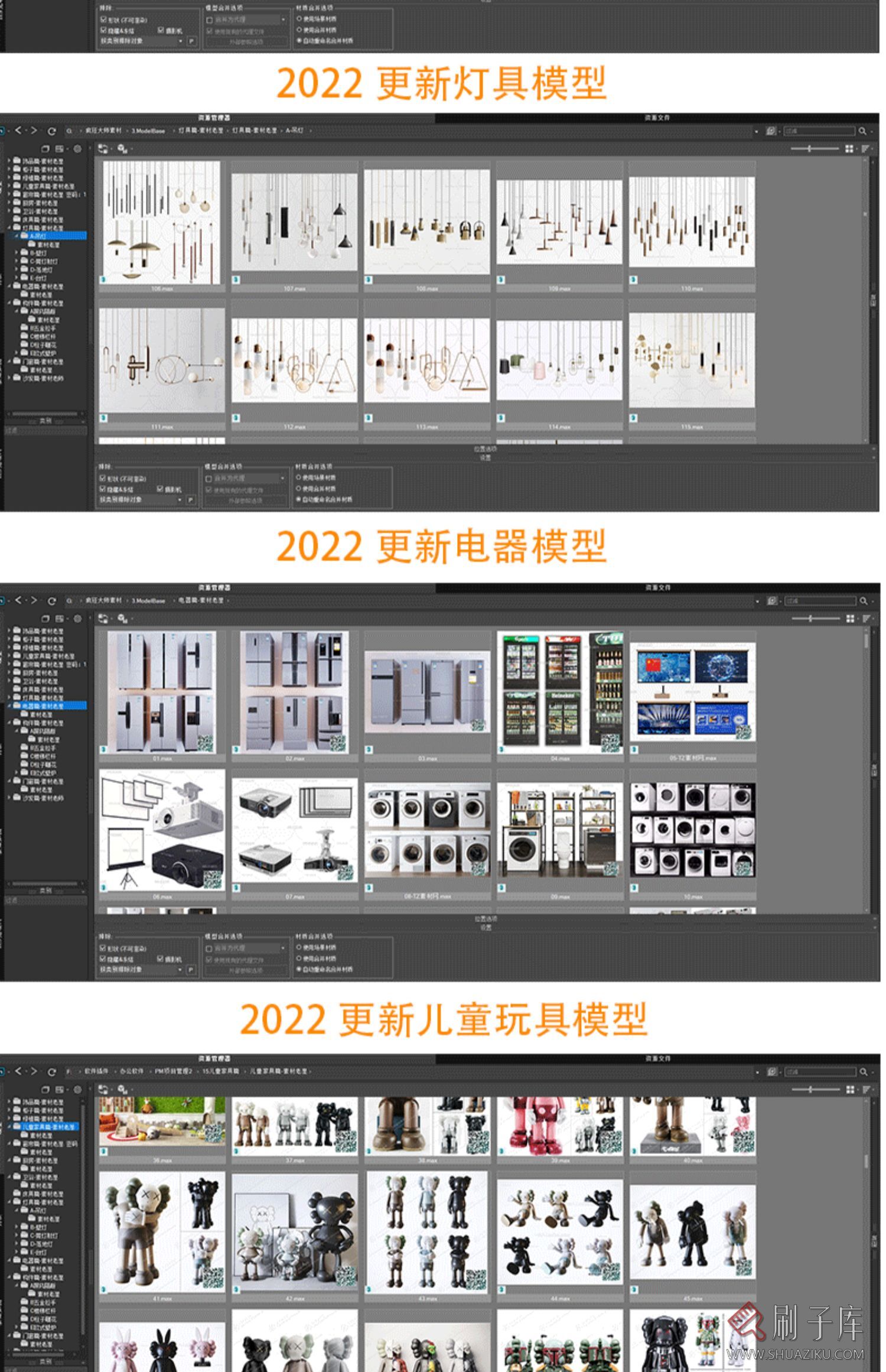Toggle 摄影机 checkbox in appliance panel
Screen dimensions: 886x1372
[160, 959]
